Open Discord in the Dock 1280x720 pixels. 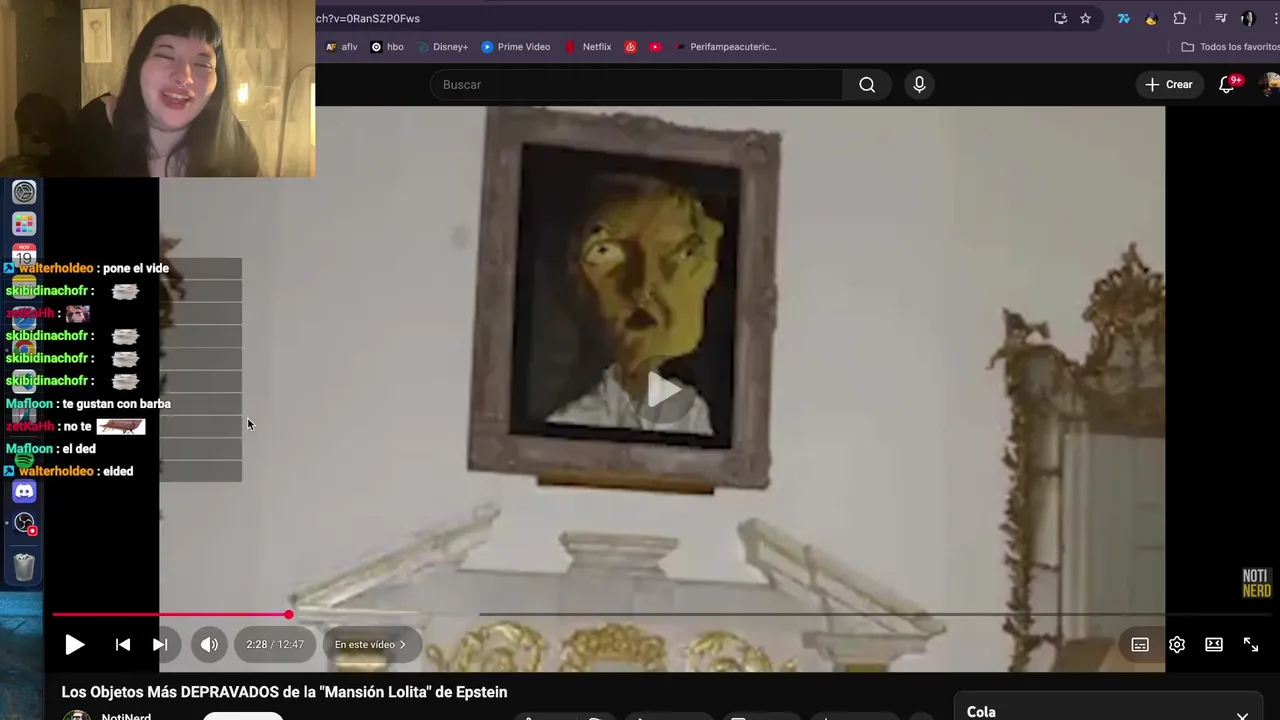pos(24,491)
